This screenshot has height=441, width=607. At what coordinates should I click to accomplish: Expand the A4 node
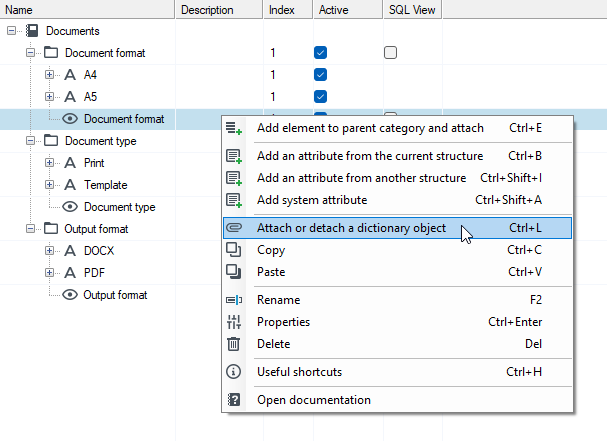tap(49, 75)
